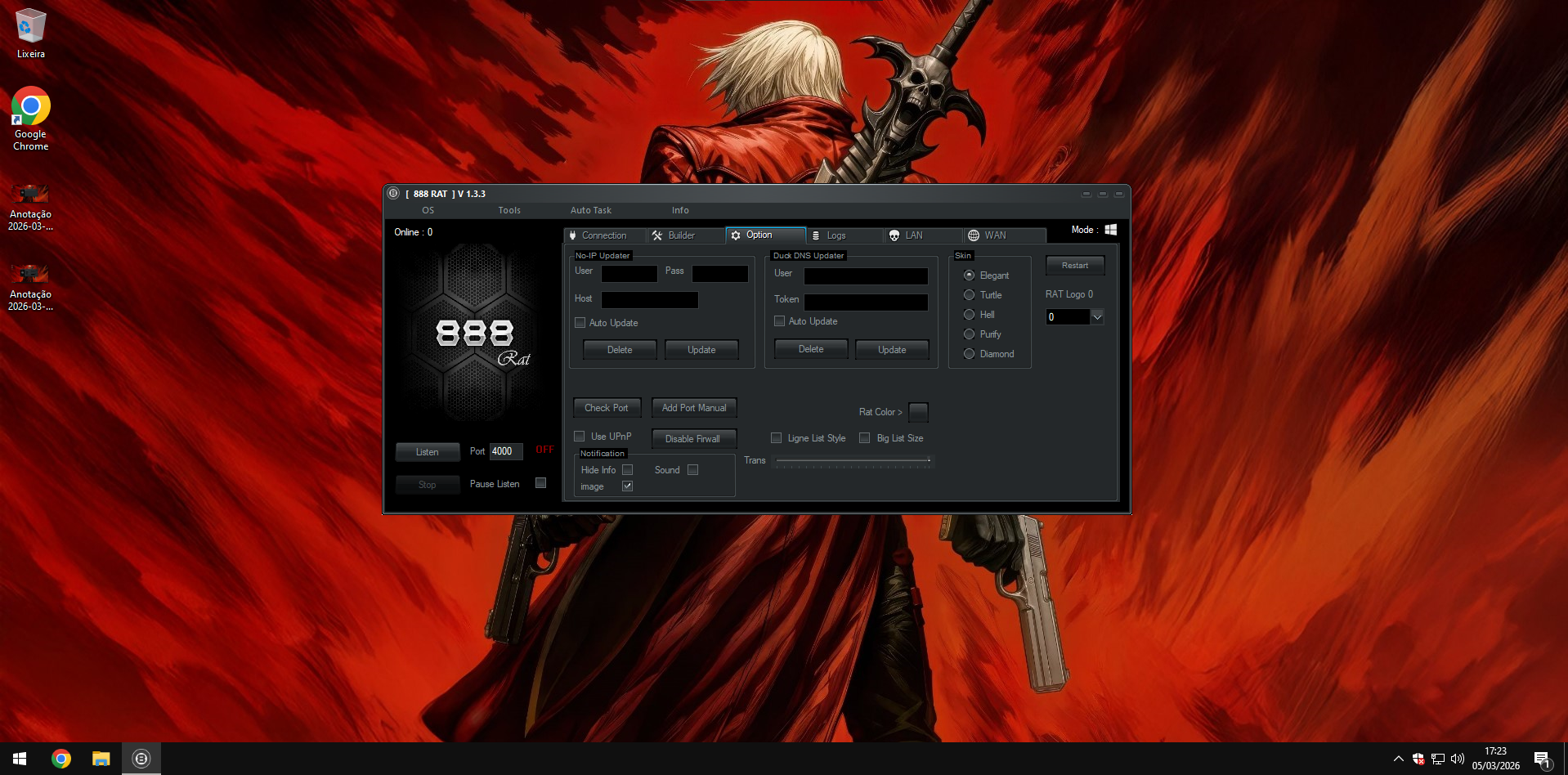This screenshot has width=1568, height=775.
Task: Click the Restart button
Action: 1075,266
